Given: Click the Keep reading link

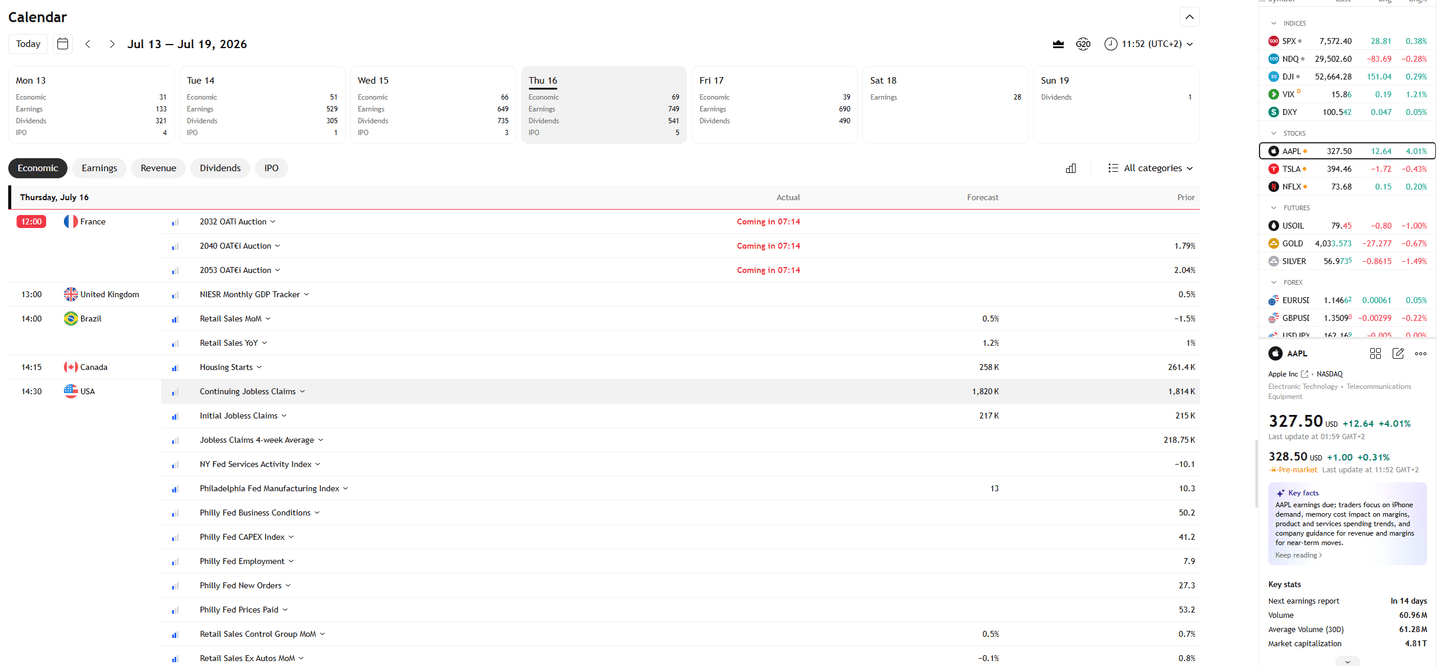Looking at the screenshot, I should 1298,555.
